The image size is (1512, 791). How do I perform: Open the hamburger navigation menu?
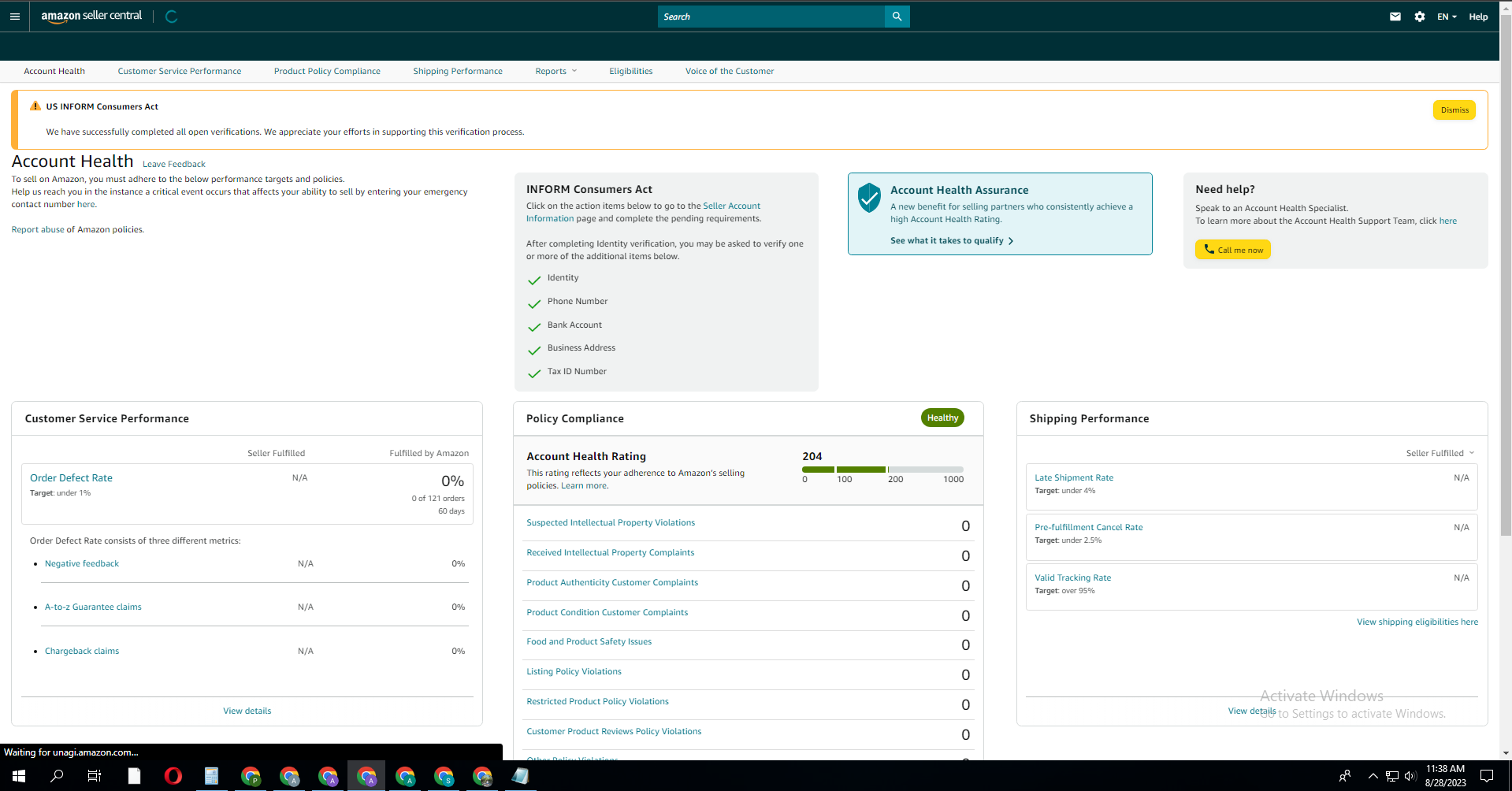tap(15, 17)
